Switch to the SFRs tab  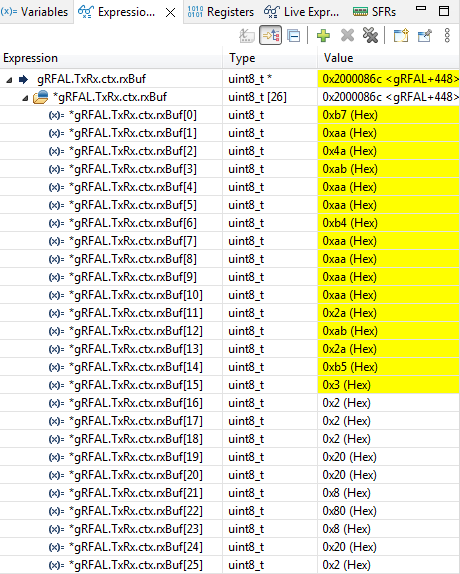[374, 12]
